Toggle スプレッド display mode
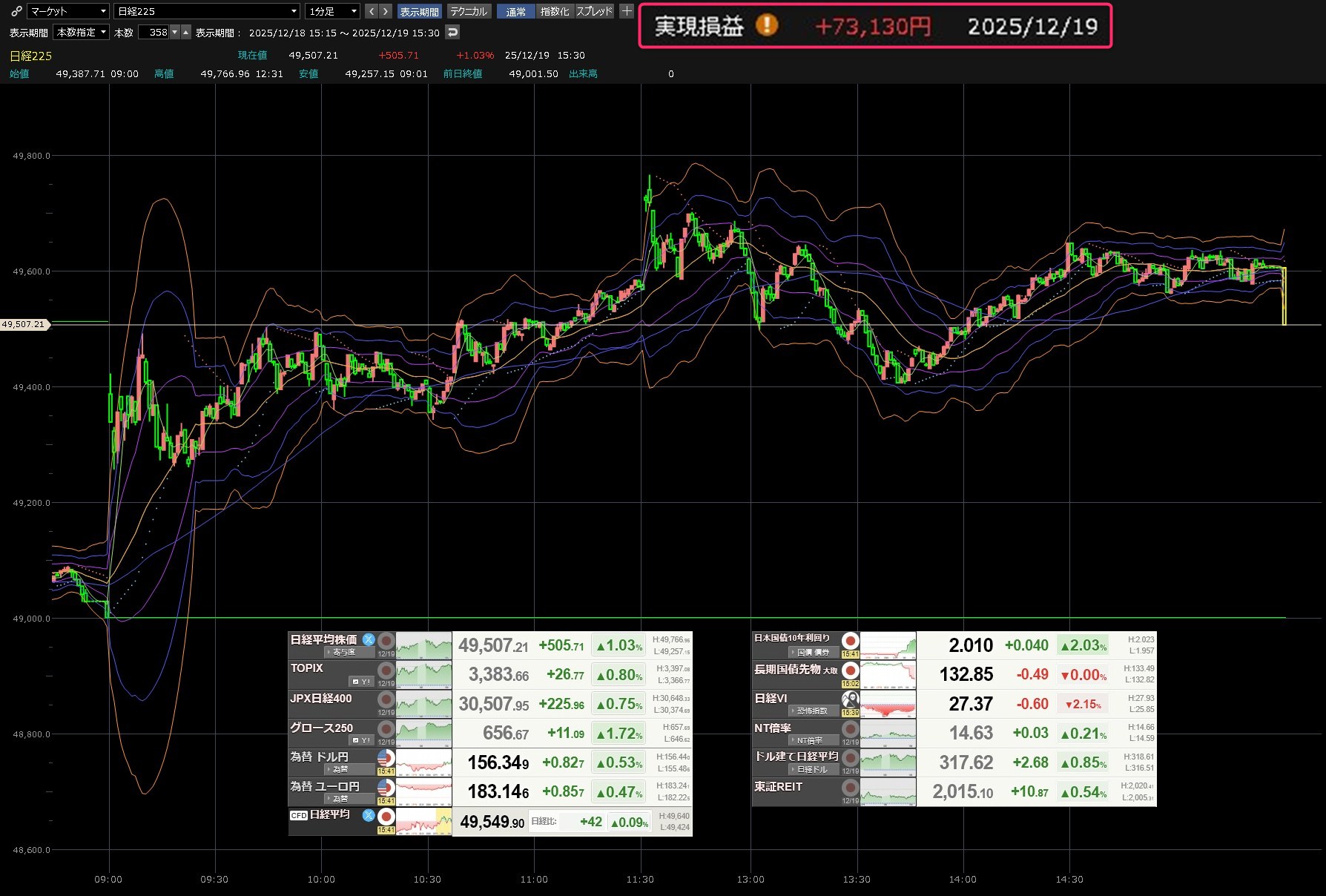Viewport: 1326px width, 896px height. 595,11
